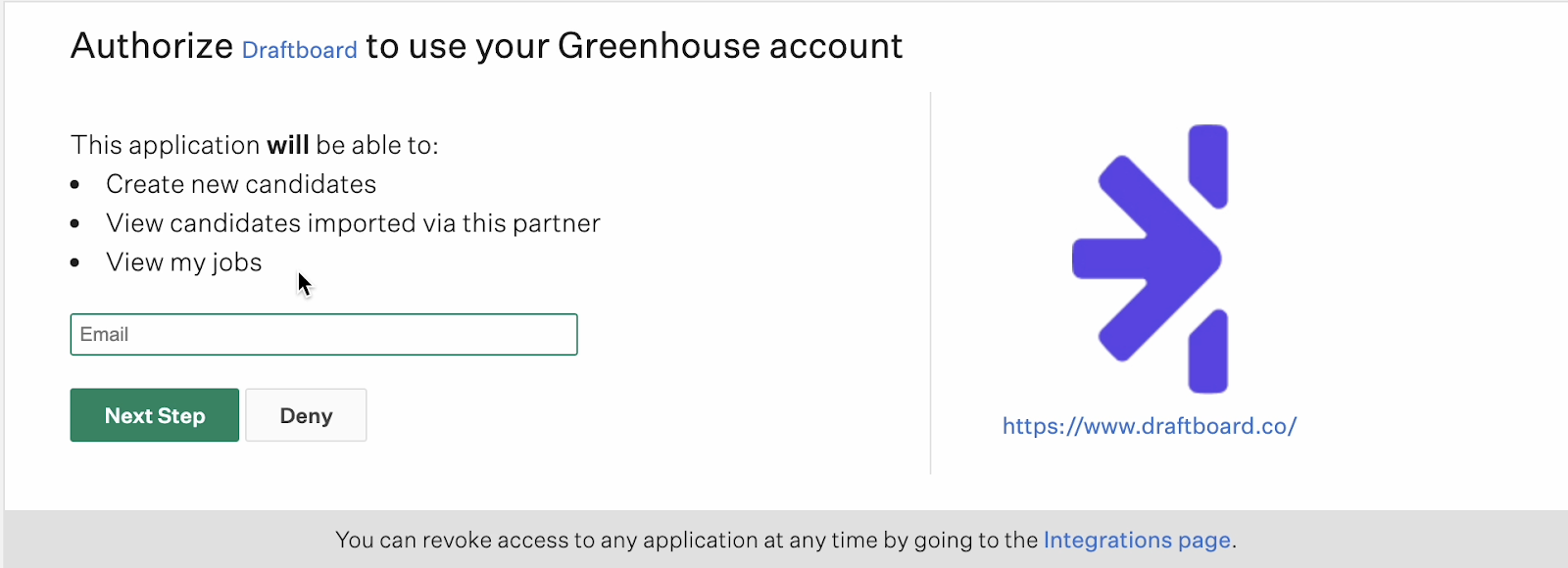1568x568 pixels.
Task: Open the Integrations page link
Action: point(1137,541)
